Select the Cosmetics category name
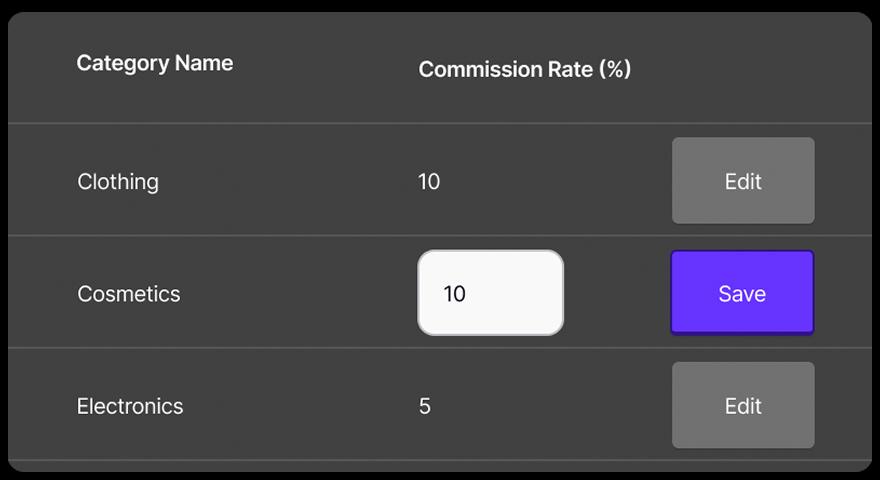The image size is (880, 480). pyautogui.click(x=129, y=294)
